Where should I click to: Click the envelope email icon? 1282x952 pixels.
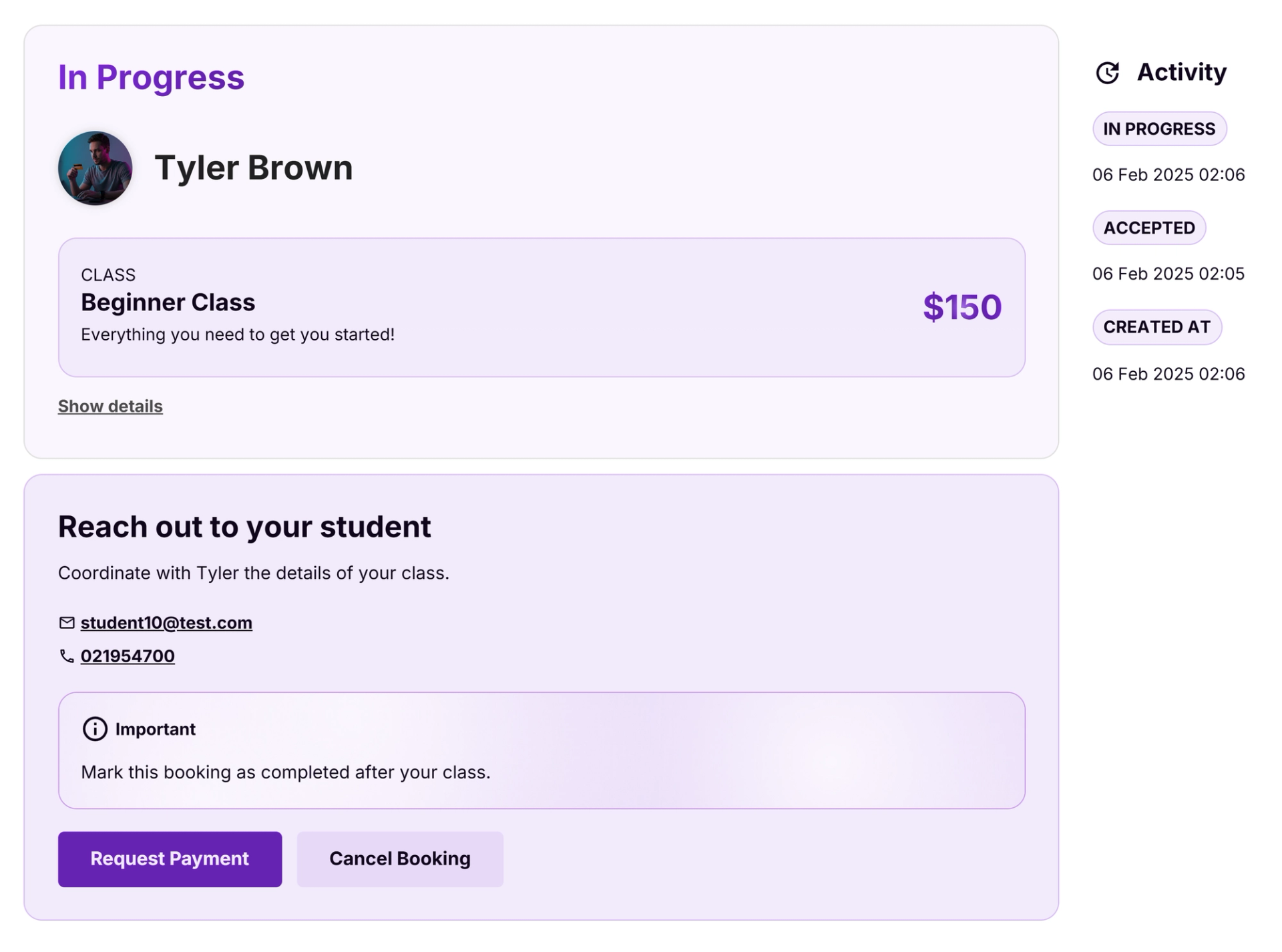tap(67, 622)
